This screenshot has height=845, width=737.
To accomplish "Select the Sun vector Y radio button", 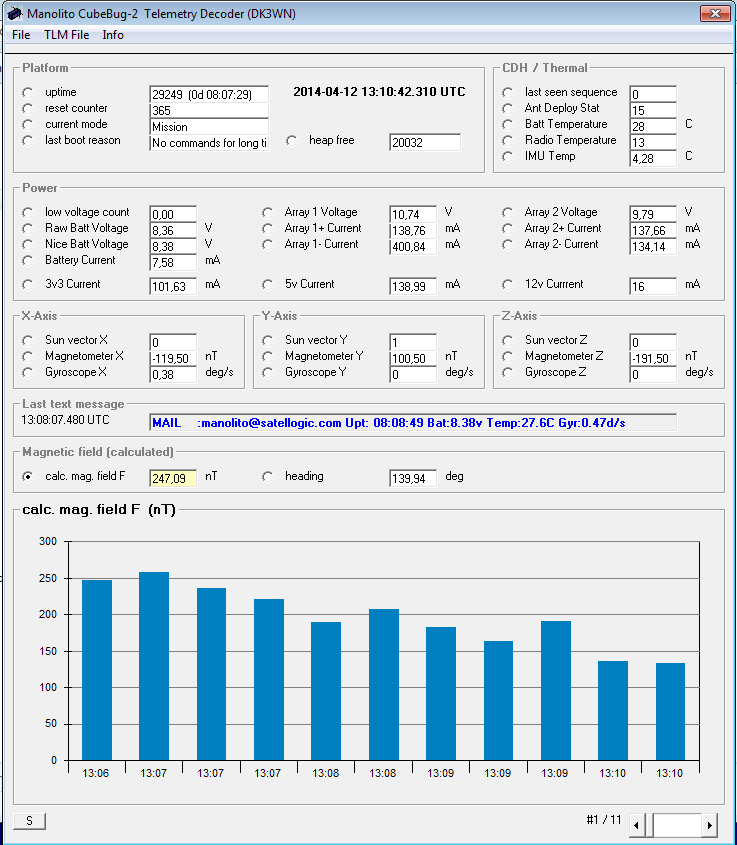I will (x=268, y=341).
